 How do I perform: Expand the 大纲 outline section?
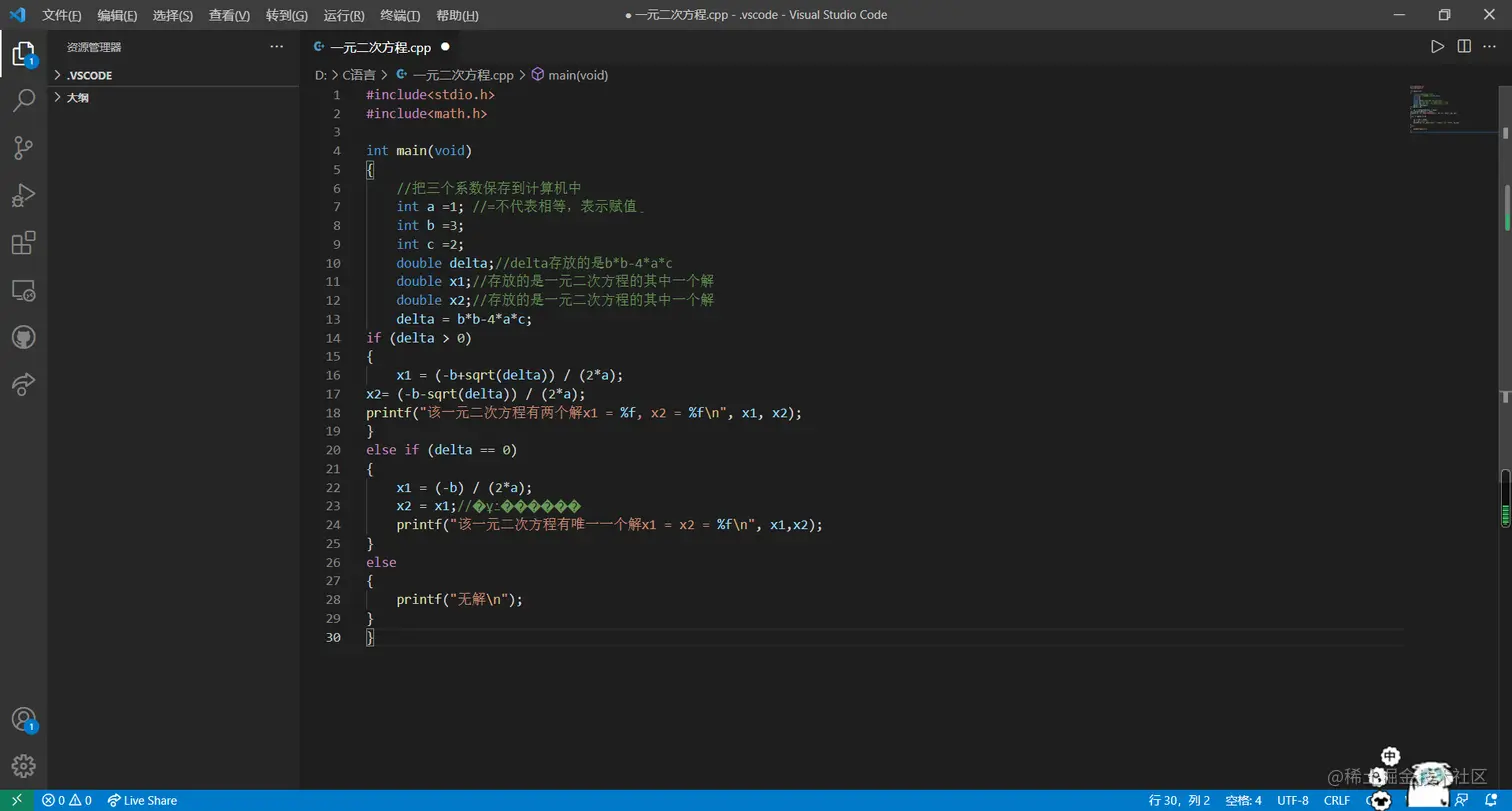pyautogui.click(x=173, y=98)
